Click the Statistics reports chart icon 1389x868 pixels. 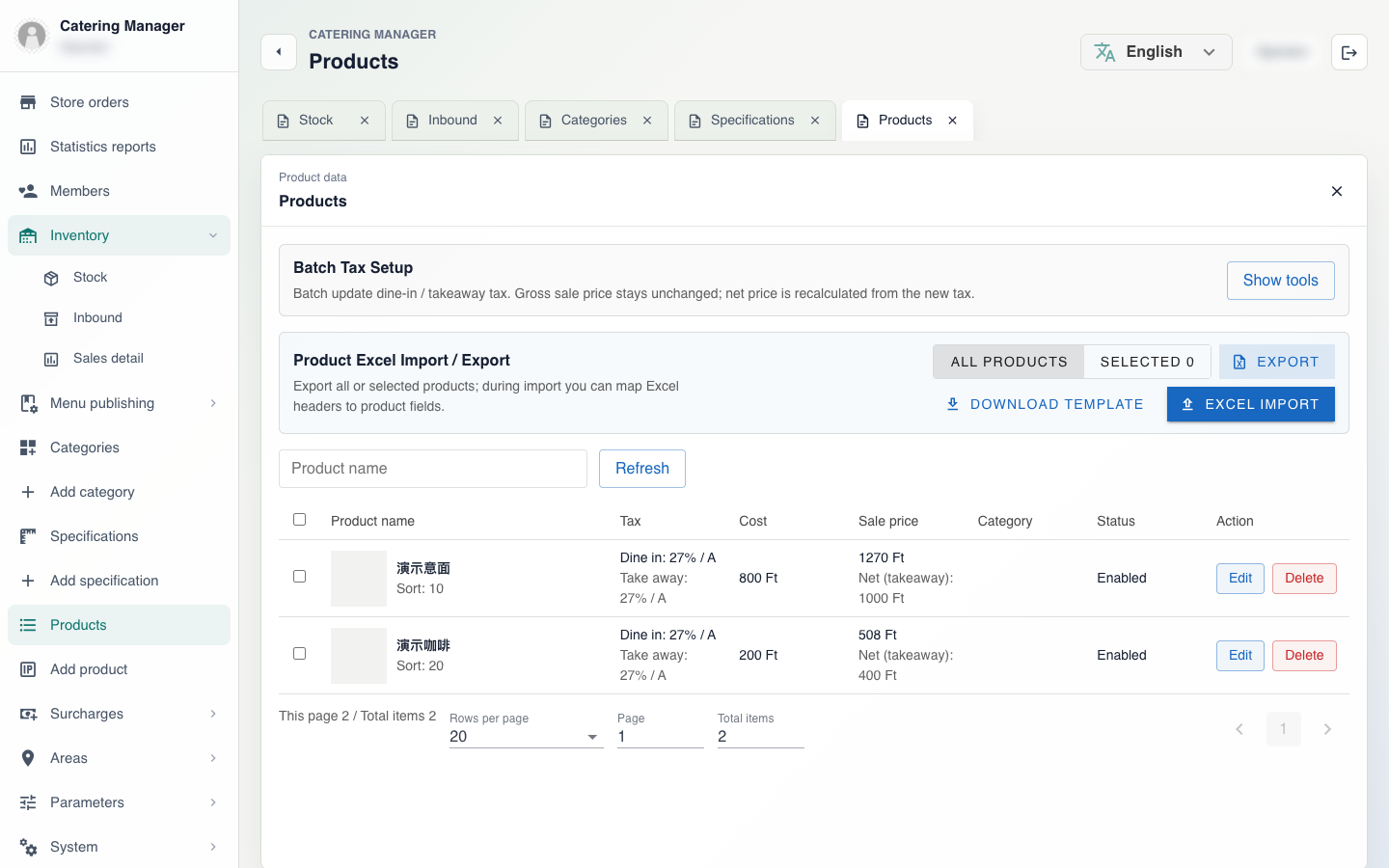[28, 147]
